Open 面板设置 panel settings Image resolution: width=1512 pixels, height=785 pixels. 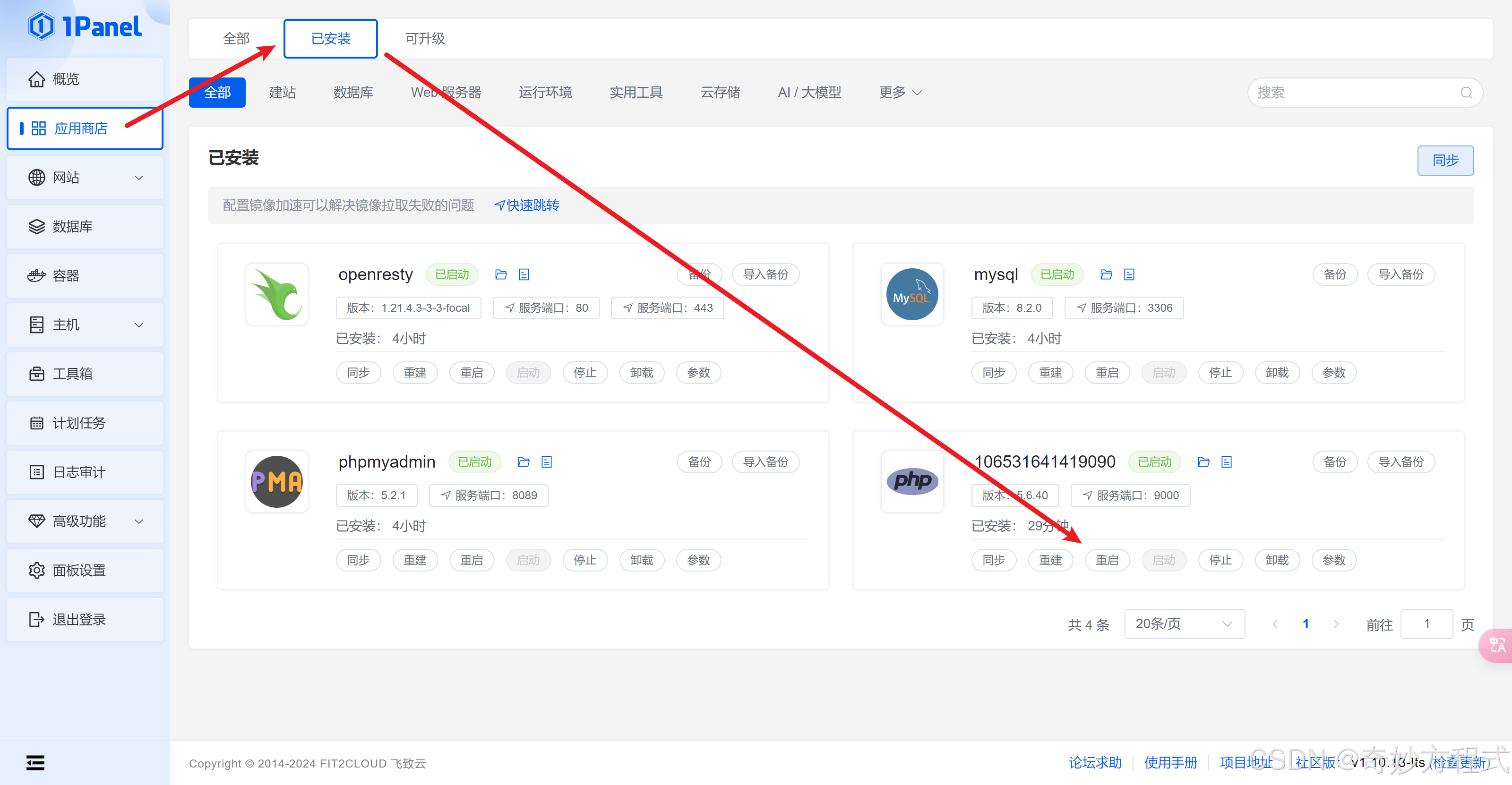coord(85,570)
